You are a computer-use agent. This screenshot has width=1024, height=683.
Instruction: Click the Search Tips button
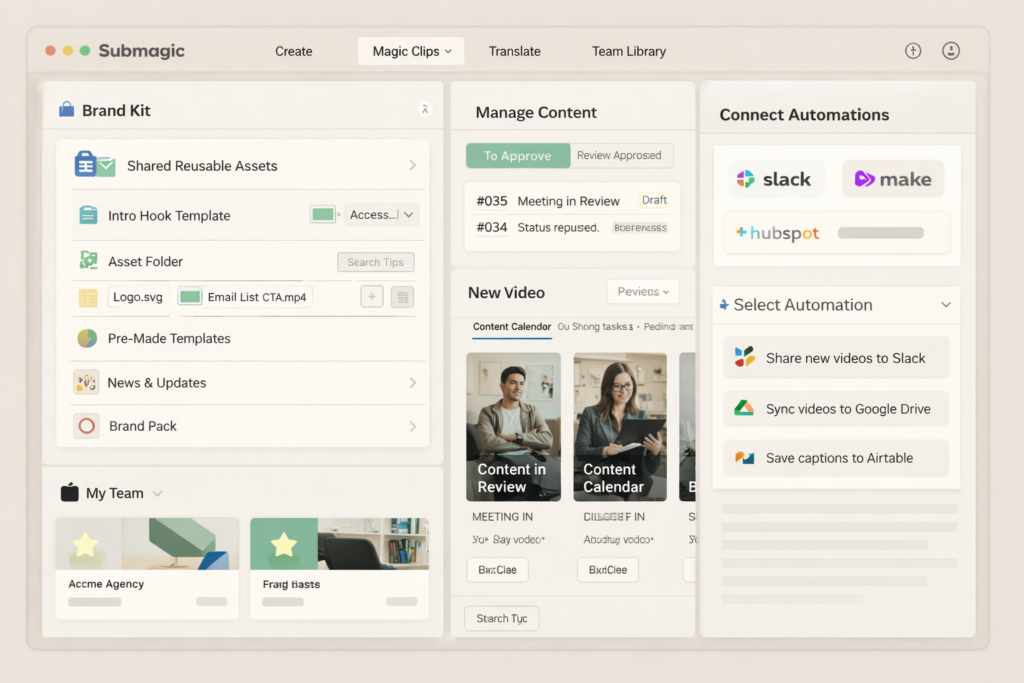tap(375, 261)
